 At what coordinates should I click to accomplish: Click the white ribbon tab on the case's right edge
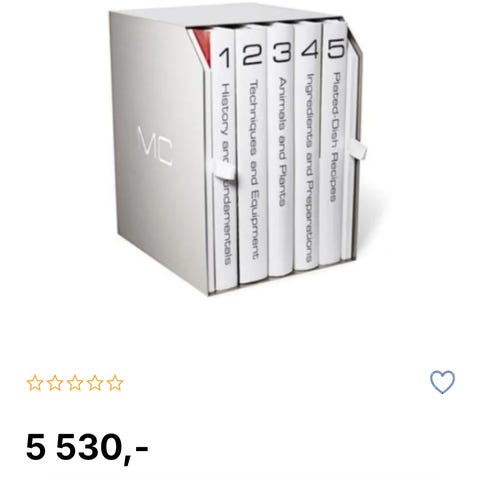tap(357, 149)
